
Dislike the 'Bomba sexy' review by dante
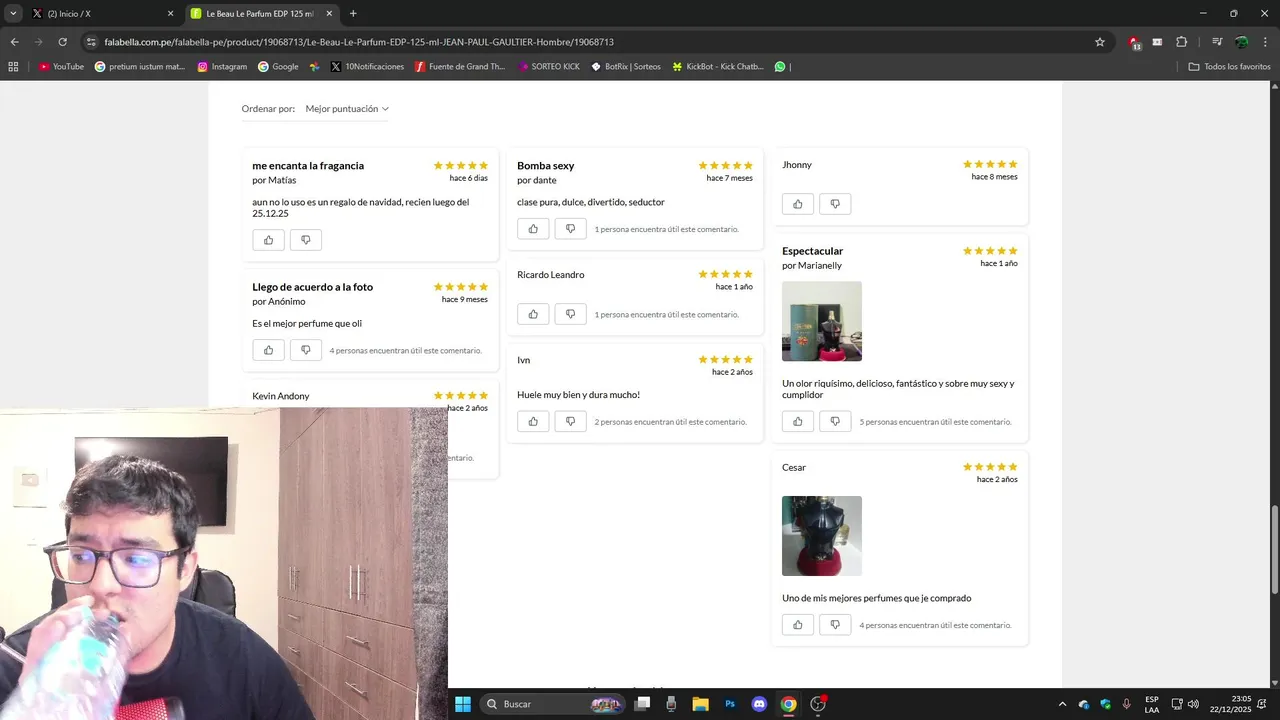570,229
